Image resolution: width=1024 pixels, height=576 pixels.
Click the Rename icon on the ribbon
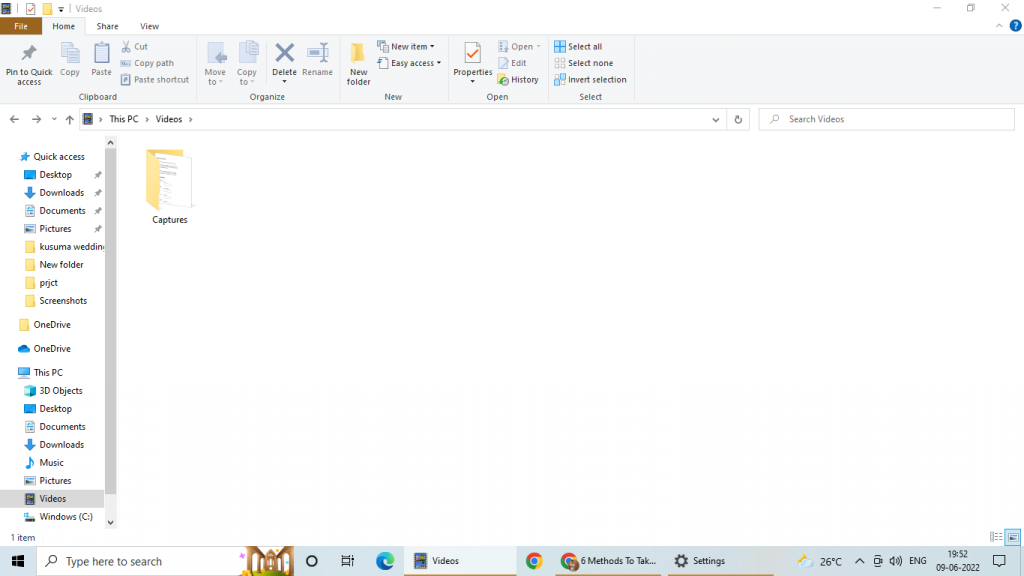[317, 57]
